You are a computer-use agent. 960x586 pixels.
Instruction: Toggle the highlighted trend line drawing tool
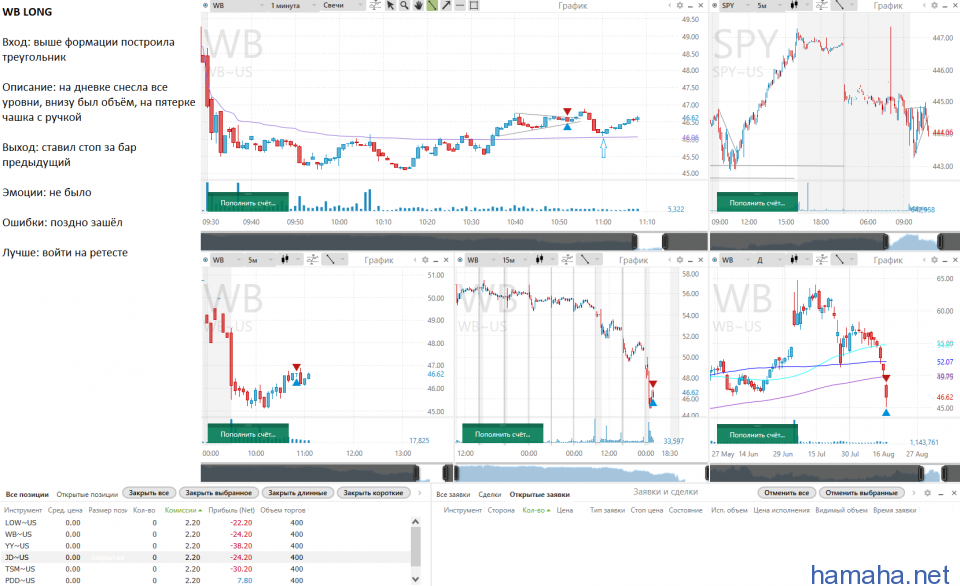(432, 6)
